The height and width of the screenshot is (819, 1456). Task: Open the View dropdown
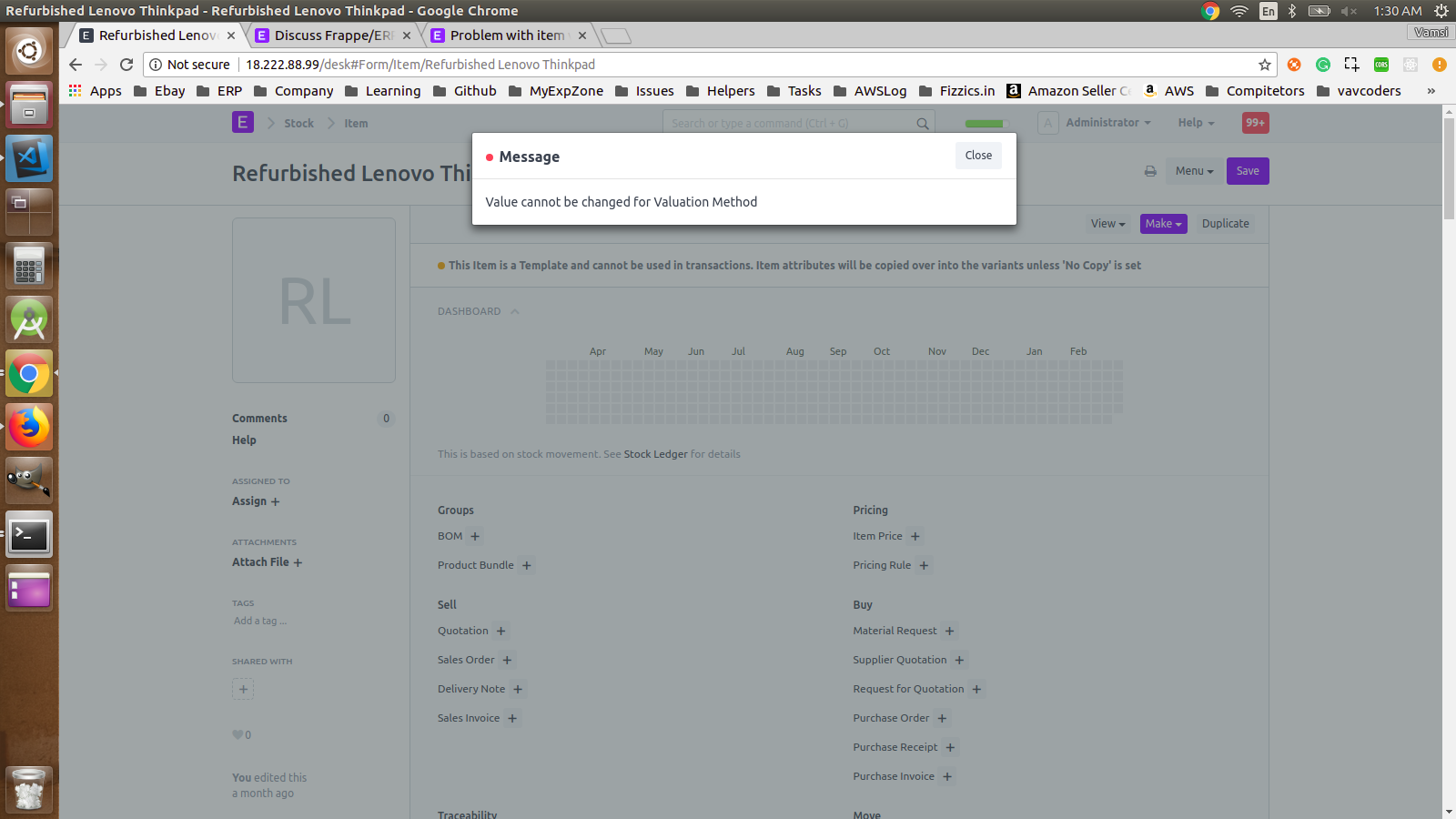pos(1108,224)
